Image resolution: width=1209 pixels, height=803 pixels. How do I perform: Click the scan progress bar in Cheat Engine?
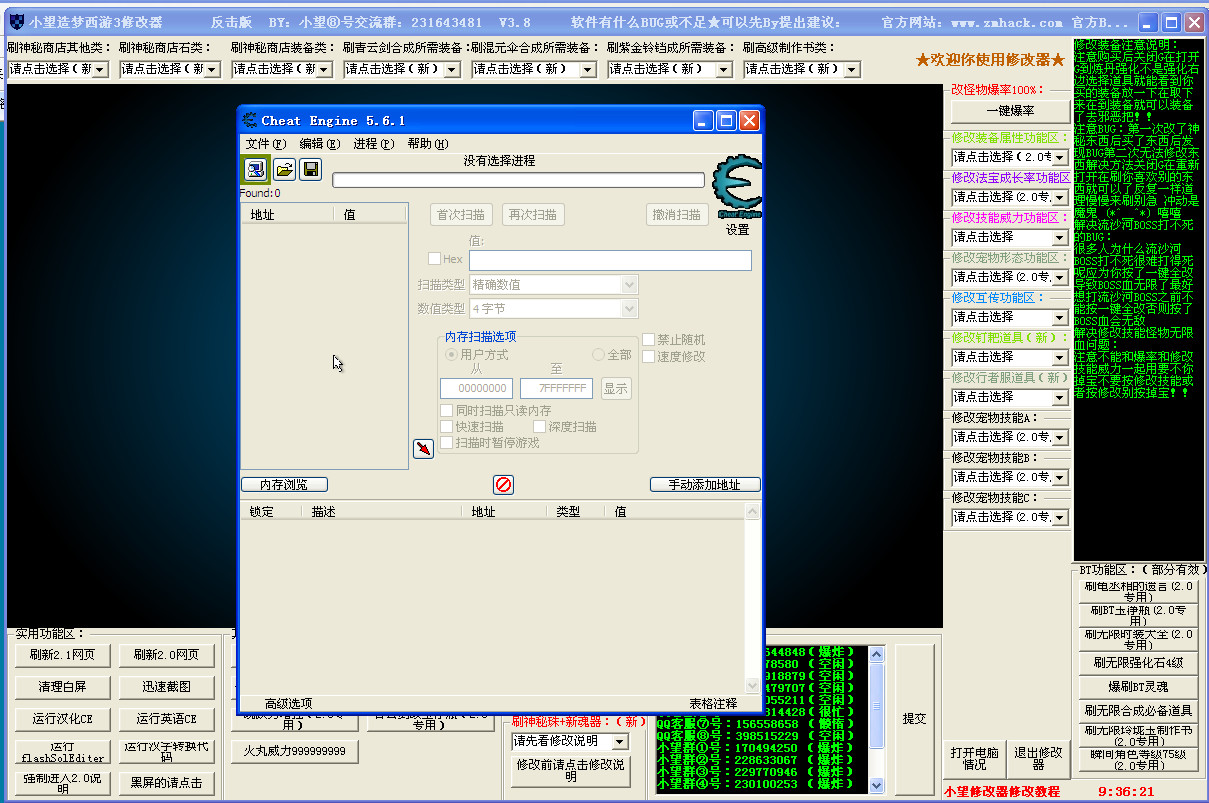point(519,180)
